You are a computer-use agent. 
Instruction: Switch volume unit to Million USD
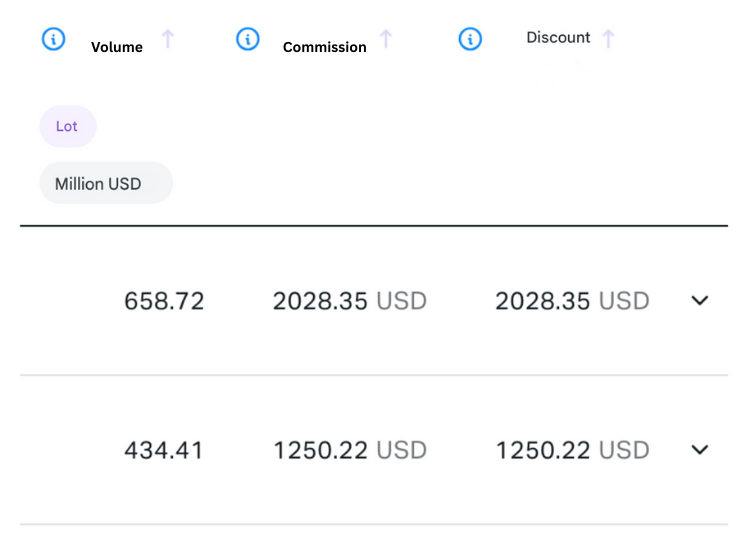(106, 183)
